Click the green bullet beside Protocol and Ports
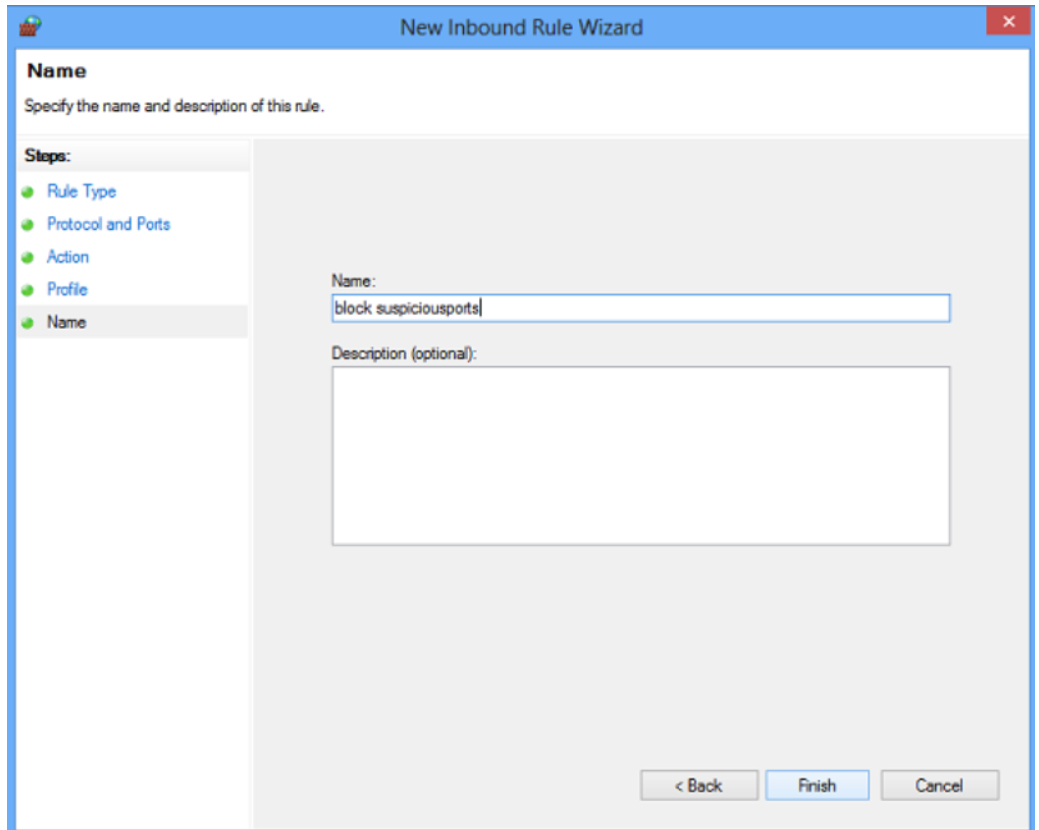 (x=27, y=225)
